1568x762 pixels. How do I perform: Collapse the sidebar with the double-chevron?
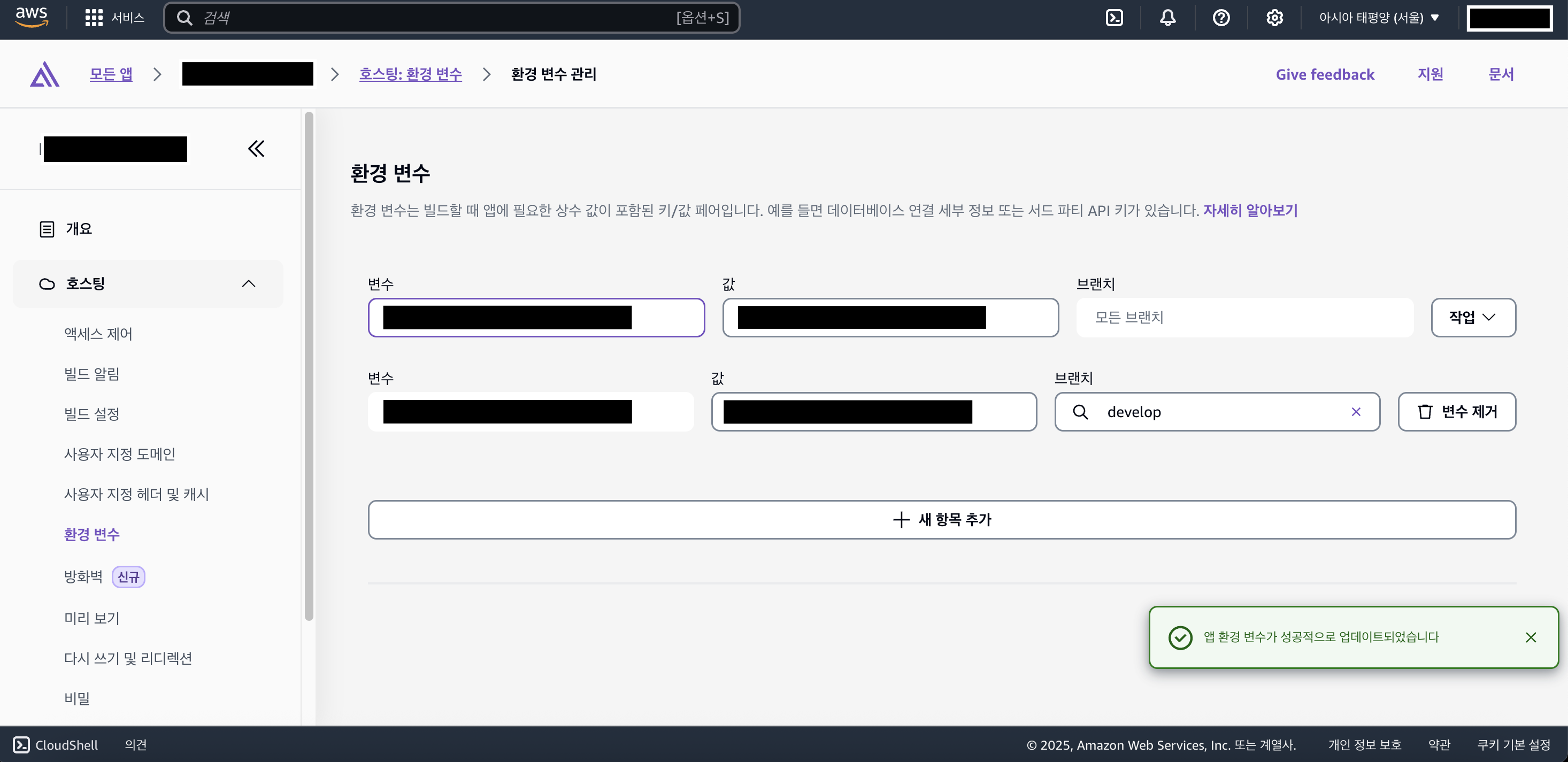pos(256,148)
